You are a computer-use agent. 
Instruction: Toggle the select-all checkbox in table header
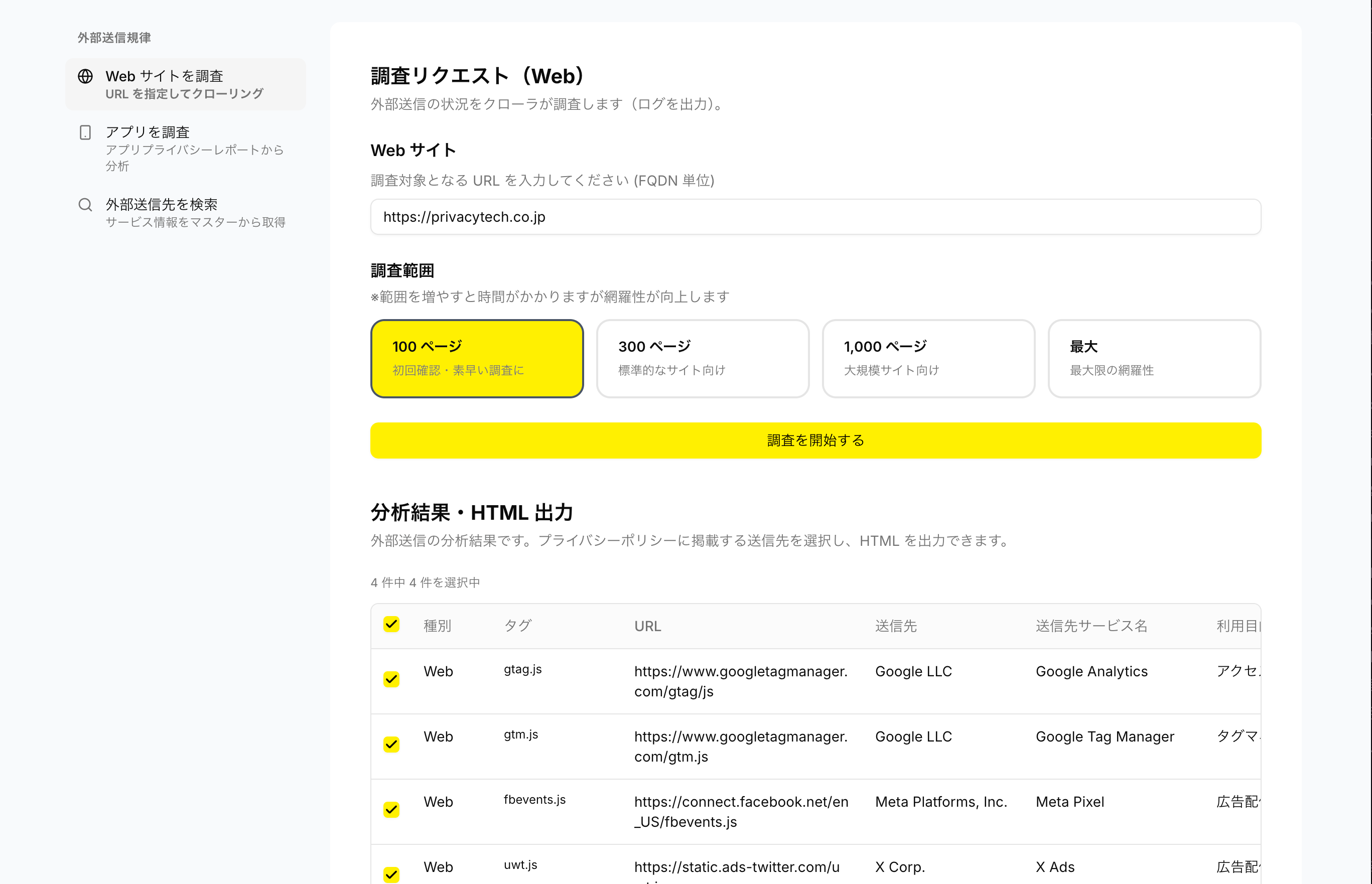tap(391, 625)
